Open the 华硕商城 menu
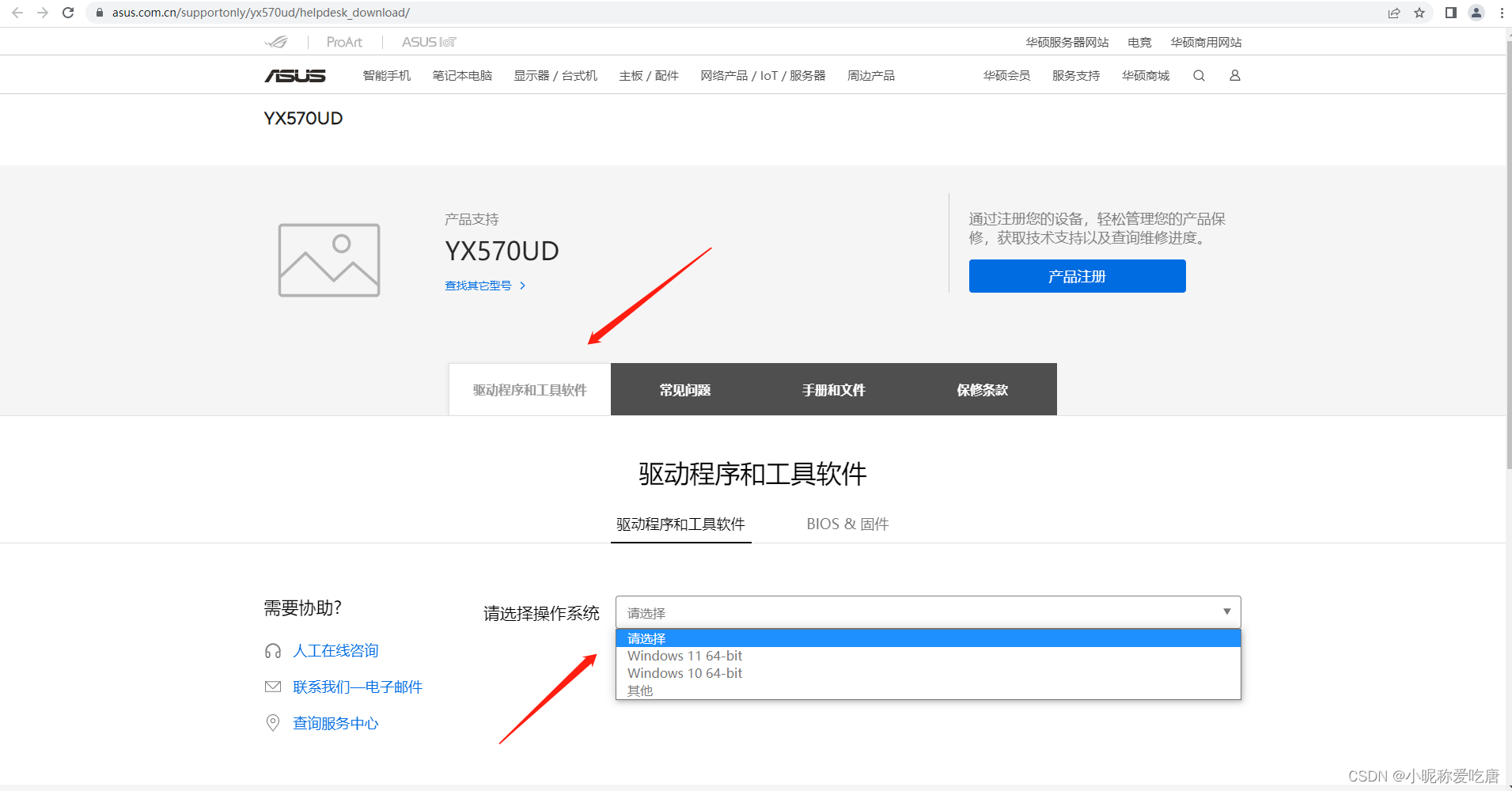This screenshot has height=791, width=1512. point(1146,75)
